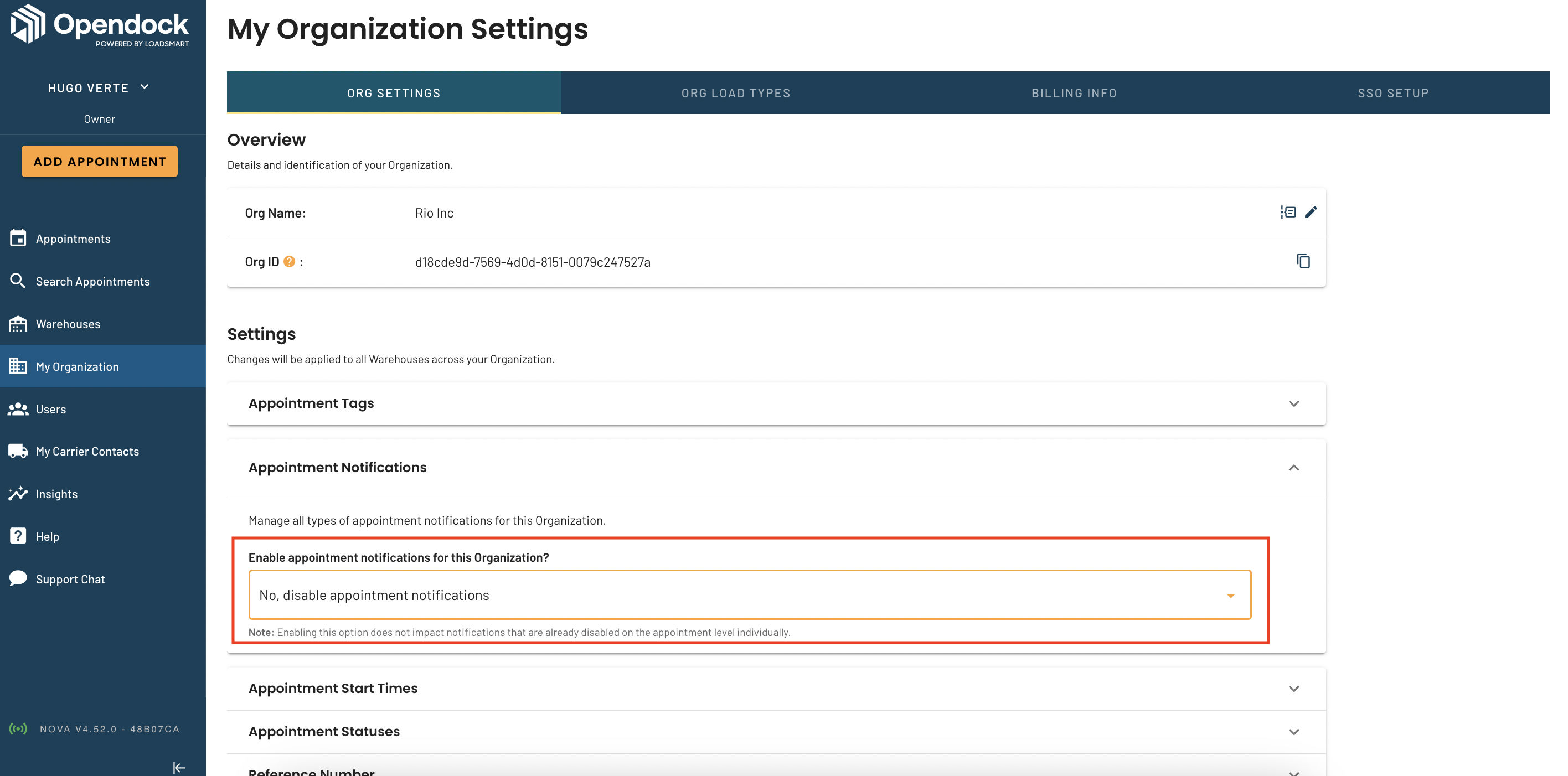Switch to the Org Load Types tab
The height and width of the screenshot is (776, 1568).
[735, 92]
